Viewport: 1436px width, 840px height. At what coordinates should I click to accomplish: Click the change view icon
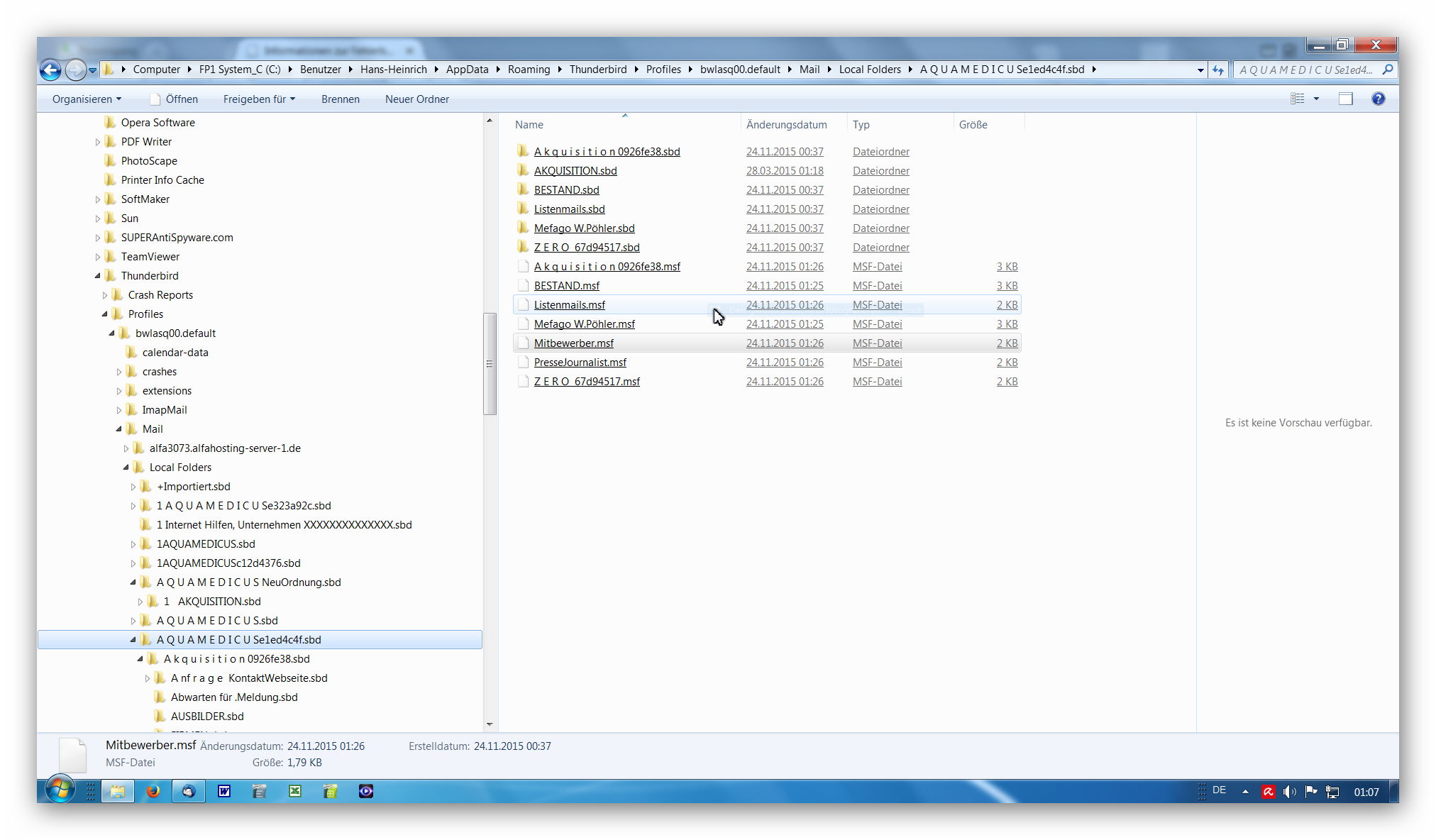(x=1297, y=99)
